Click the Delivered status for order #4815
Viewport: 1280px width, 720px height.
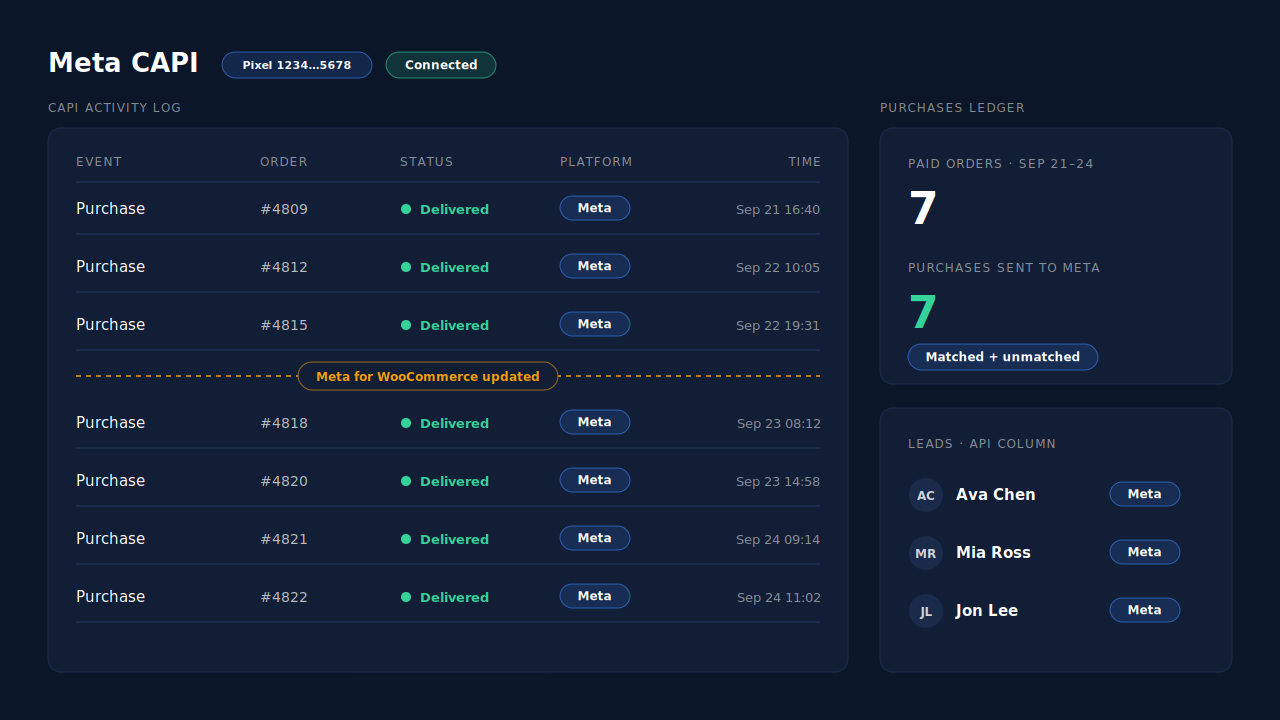445,325
